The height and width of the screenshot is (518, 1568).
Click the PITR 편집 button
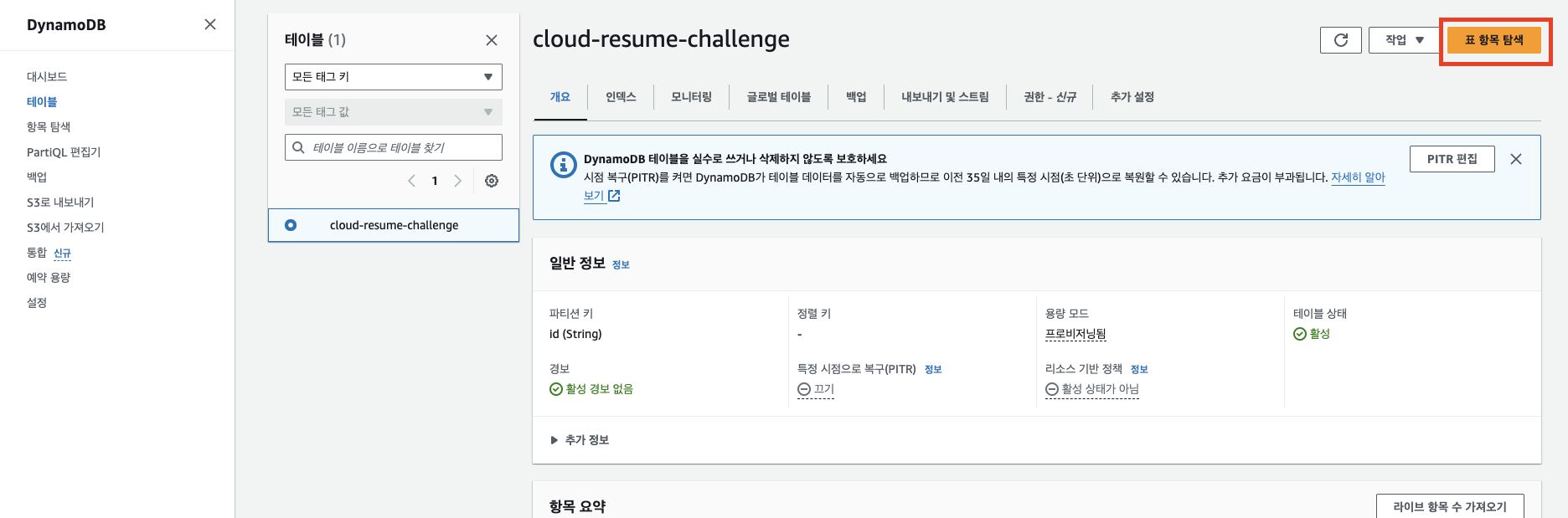[1452, 159]
